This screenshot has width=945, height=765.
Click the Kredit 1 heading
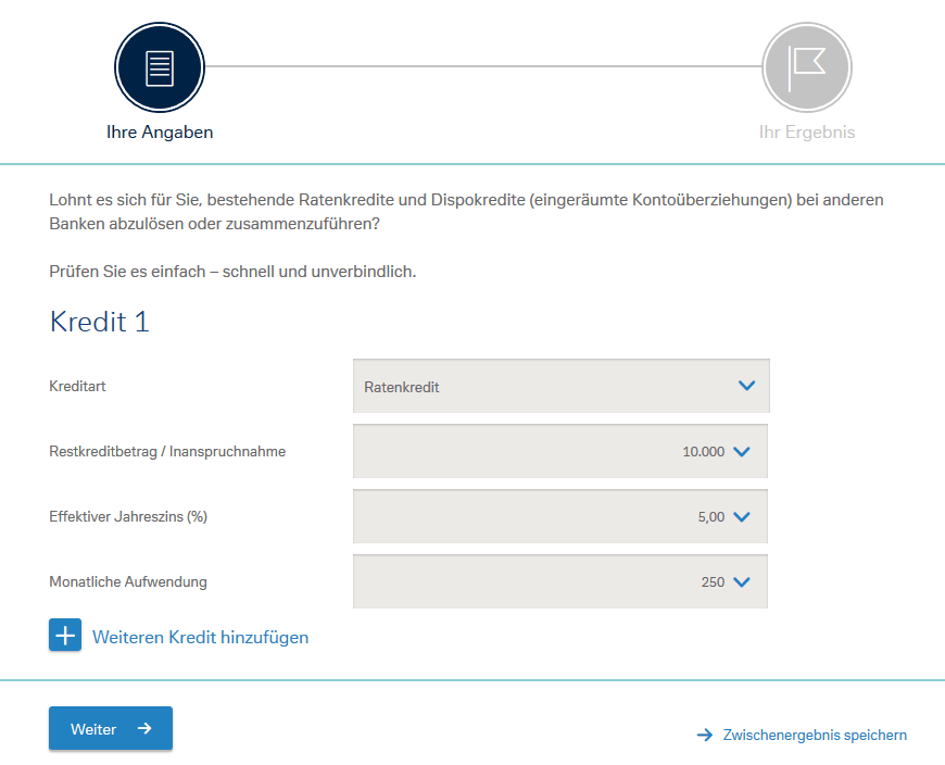pos(99,321)
